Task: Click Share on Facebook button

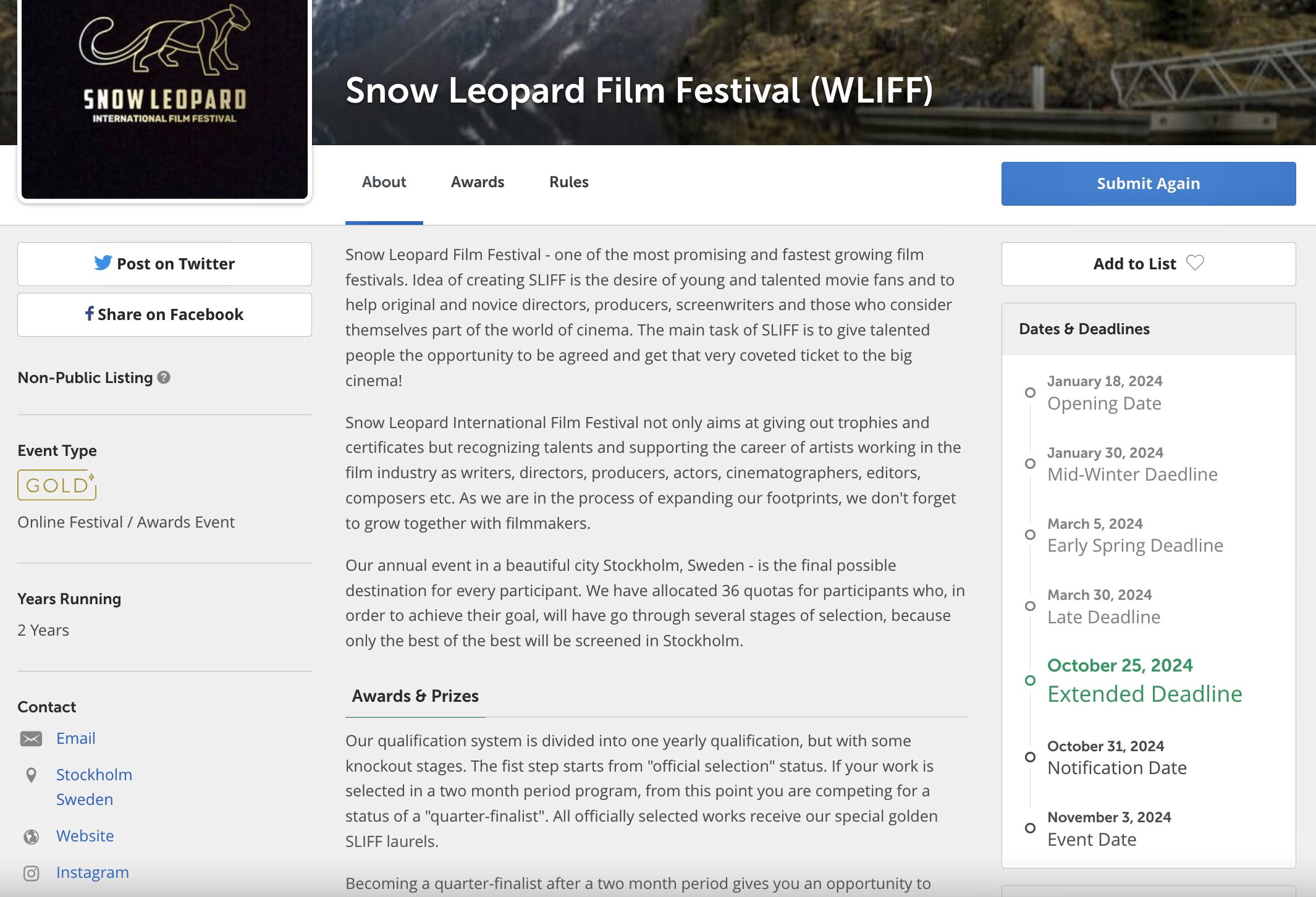Action: [164, 314]
